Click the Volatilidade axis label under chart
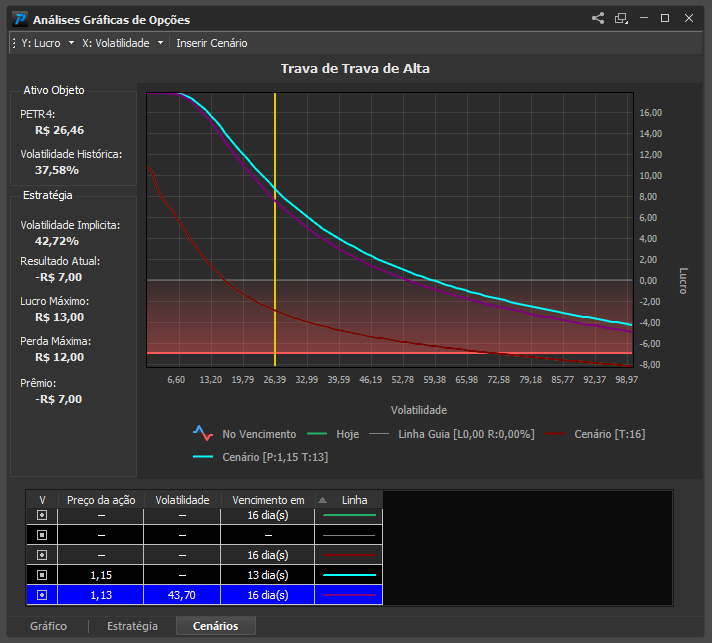Viewport: 712px width, 643px height. pos(419,410)
